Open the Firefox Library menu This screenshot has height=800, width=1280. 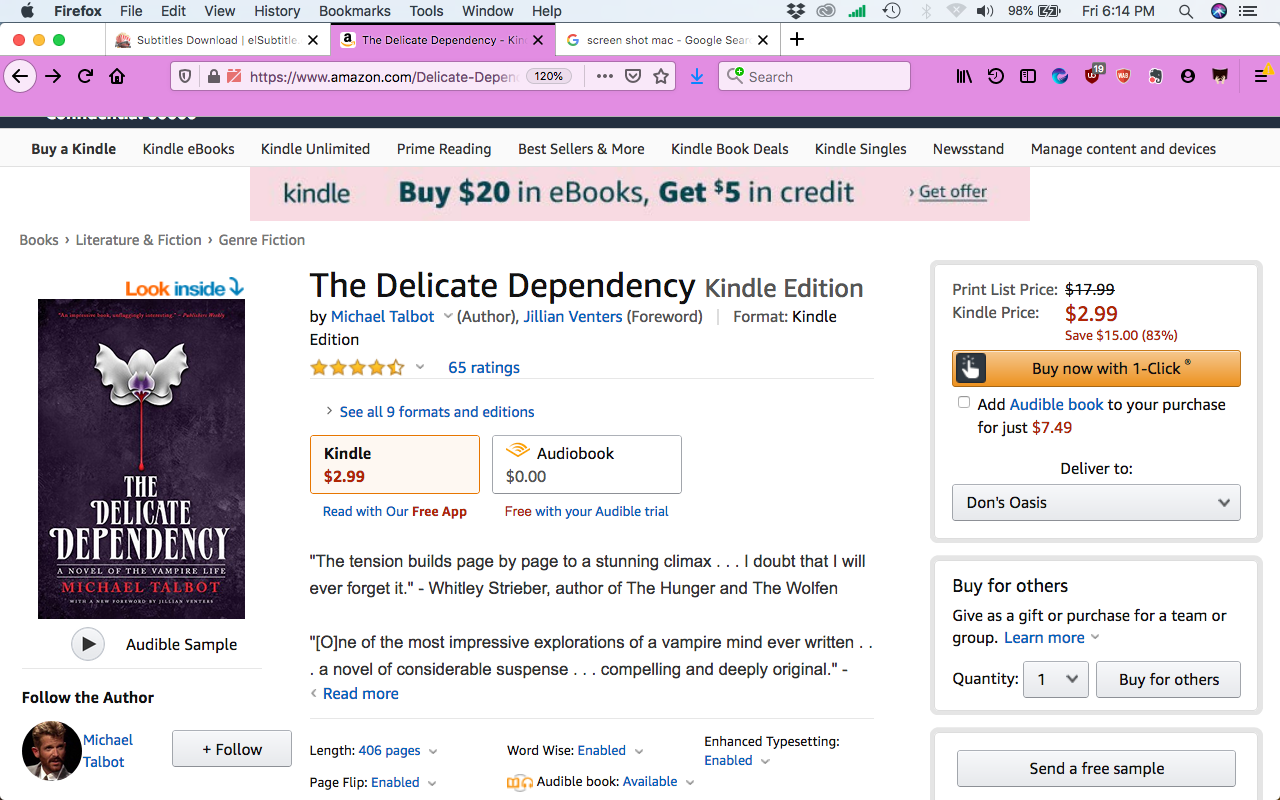tap(964, 76)
